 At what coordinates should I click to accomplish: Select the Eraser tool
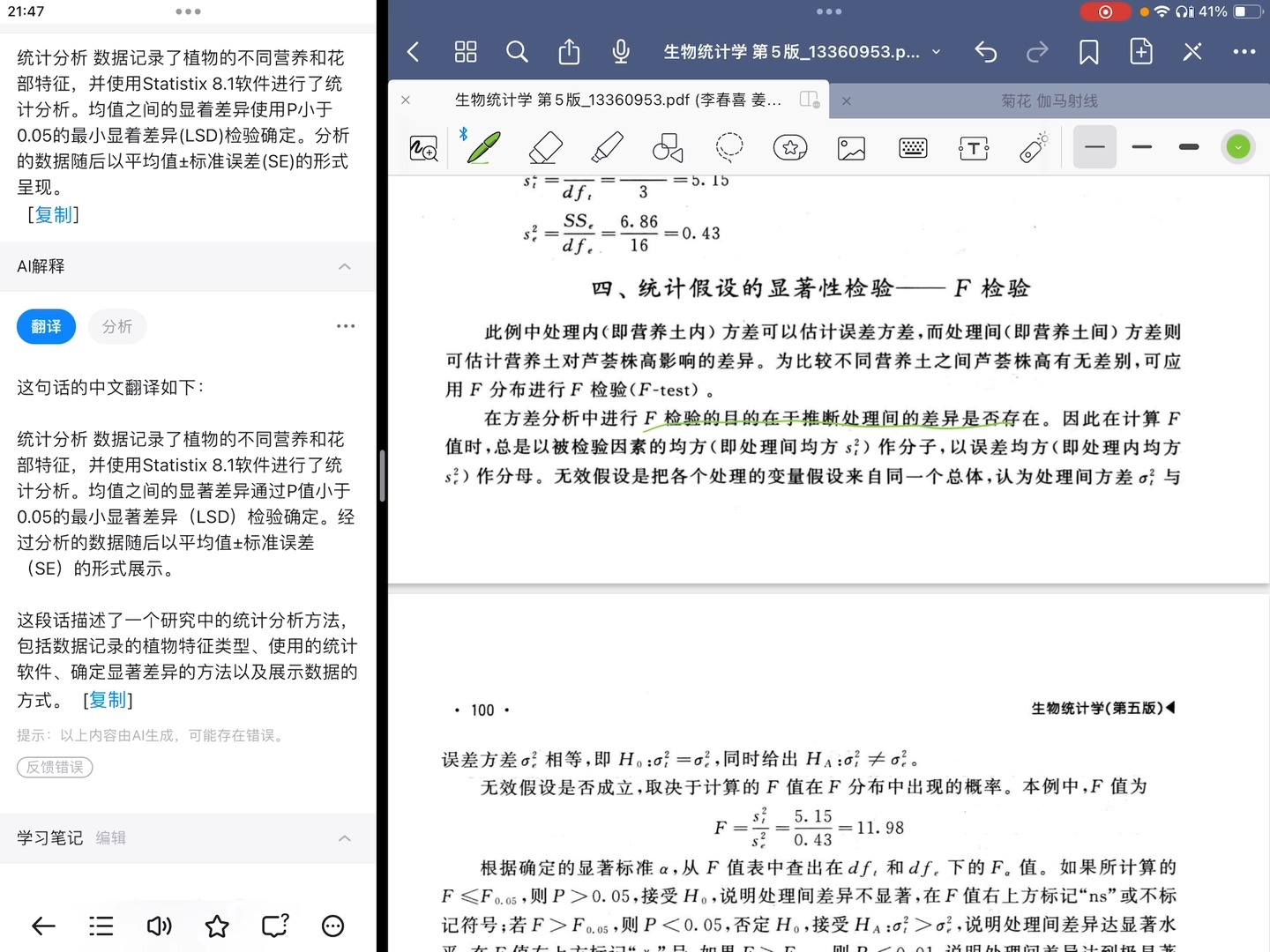coord(546,147)
